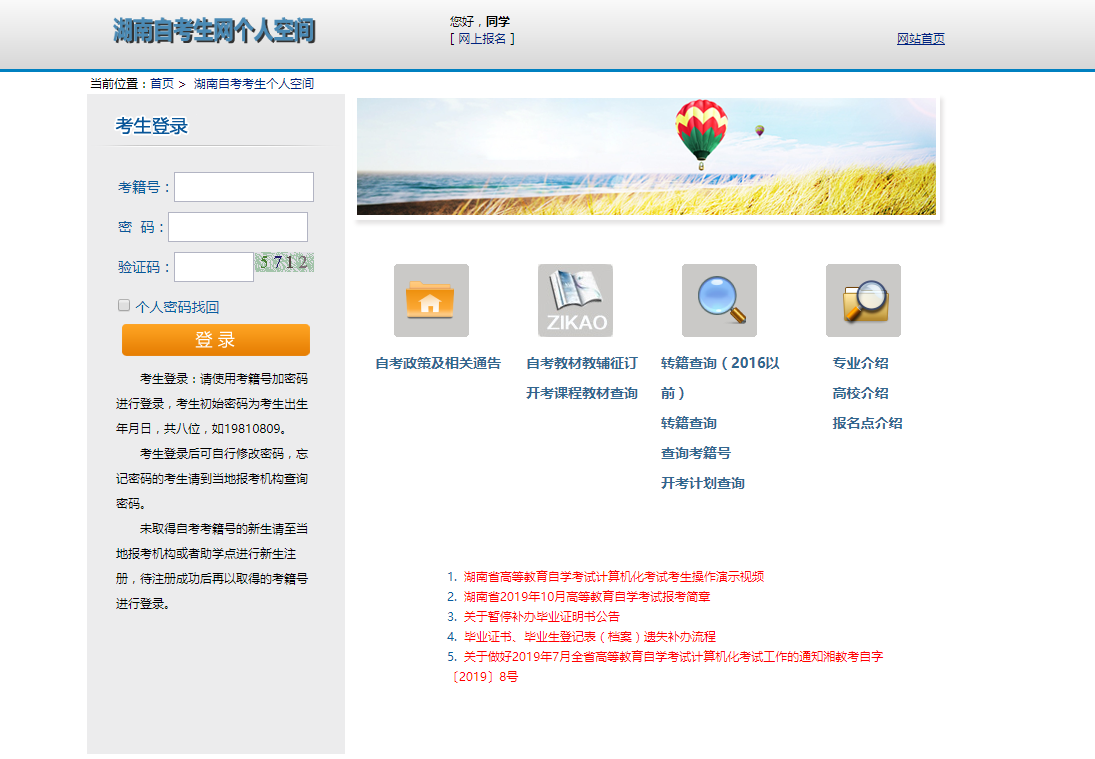The image size is (1095, 759).
Task: Click the orange 登录 button
Action: click(216, 340)
